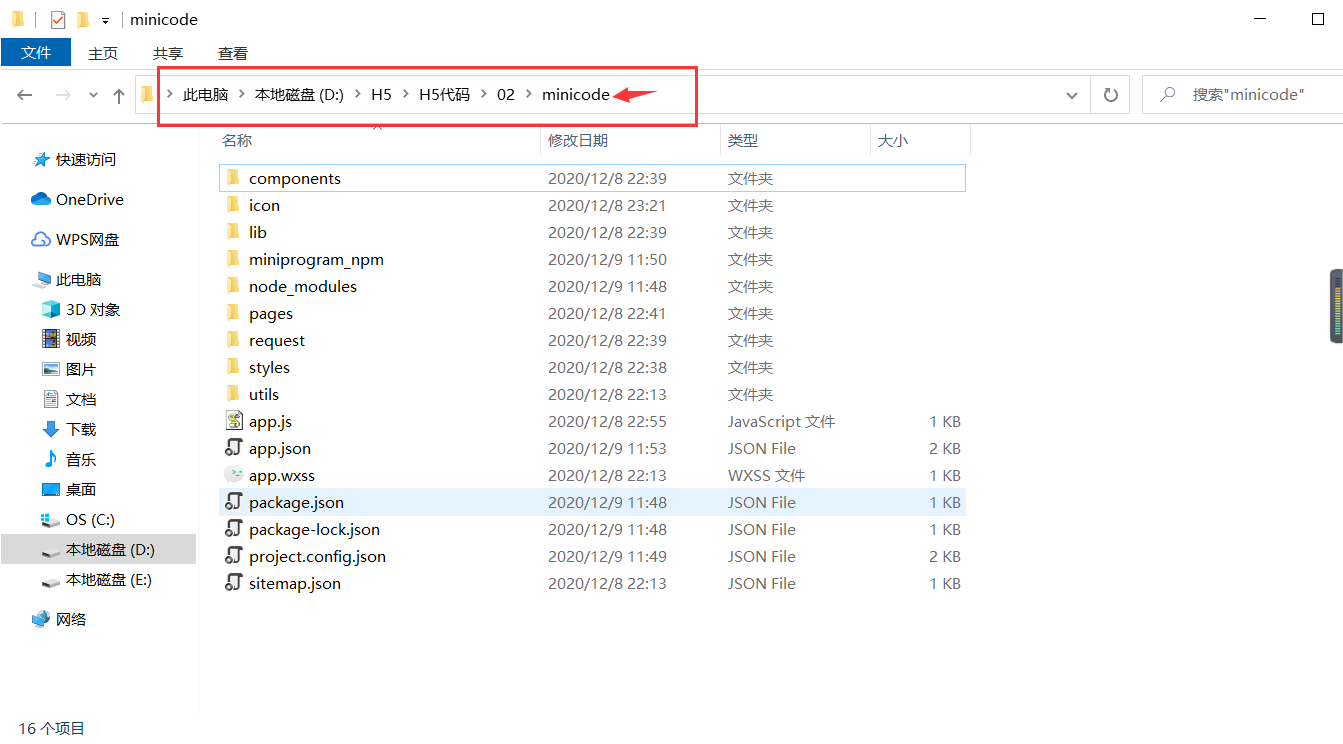
Task: Select the file name text app.js
Action: 270,422
